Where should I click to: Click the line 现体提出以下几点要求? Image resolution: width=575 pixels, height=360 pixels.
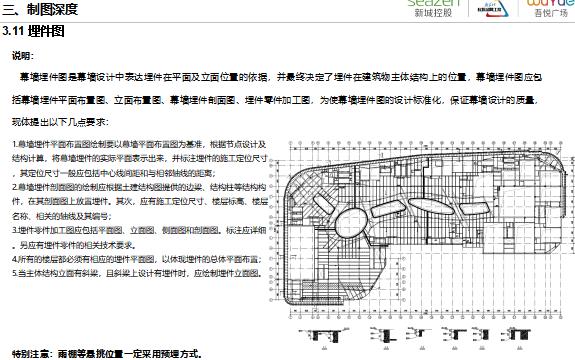click(x=60, y=122)
